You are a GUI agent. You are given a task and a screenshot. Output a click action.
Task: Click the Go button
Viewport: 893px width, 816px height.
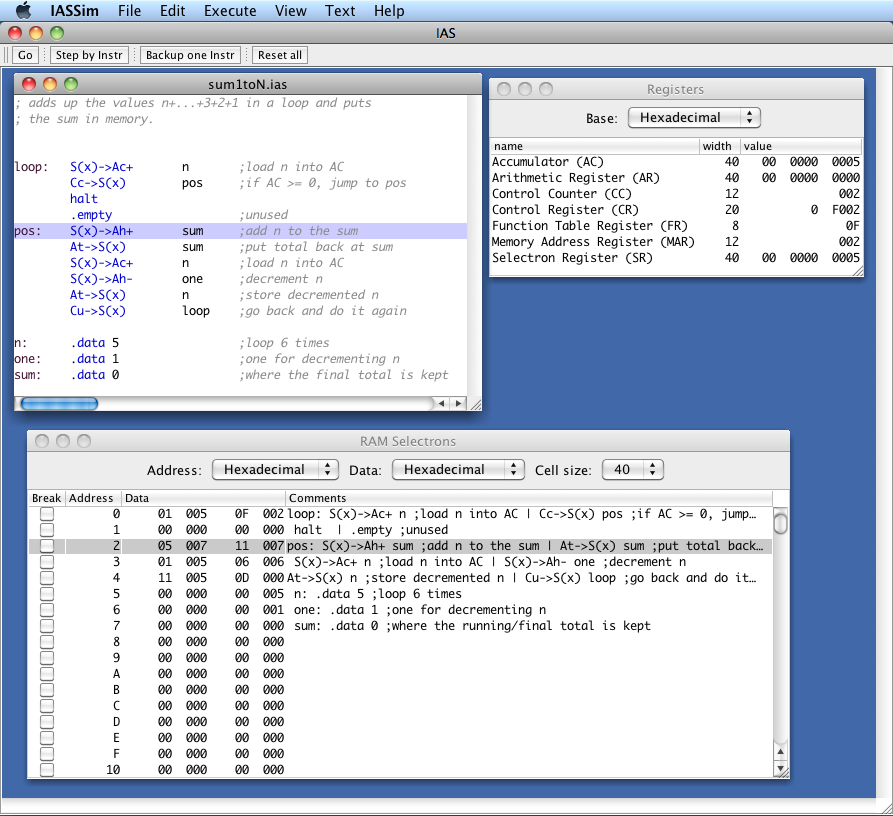[25, 55]
